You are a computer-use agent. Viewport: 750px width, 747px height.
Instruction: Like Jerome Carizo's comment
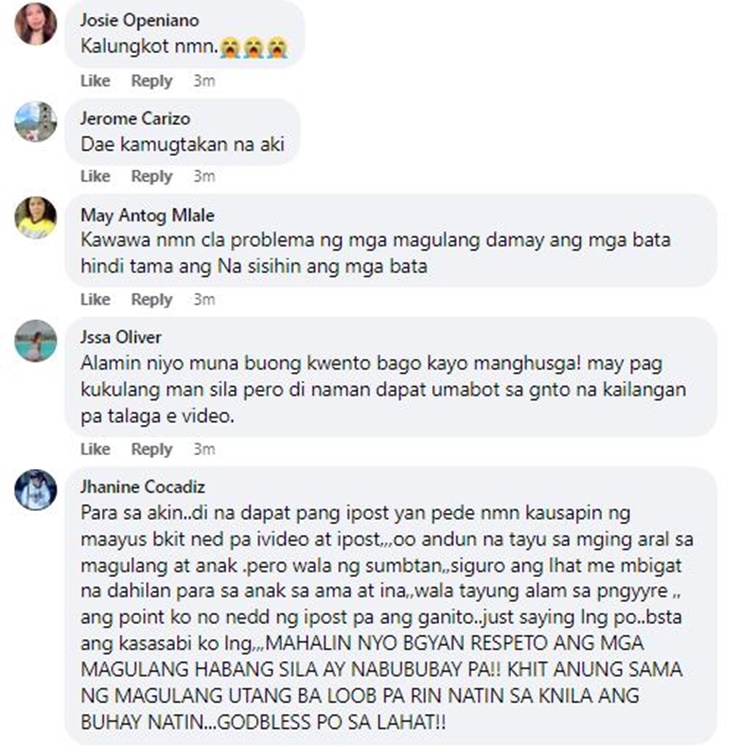(x=95, y=176)
